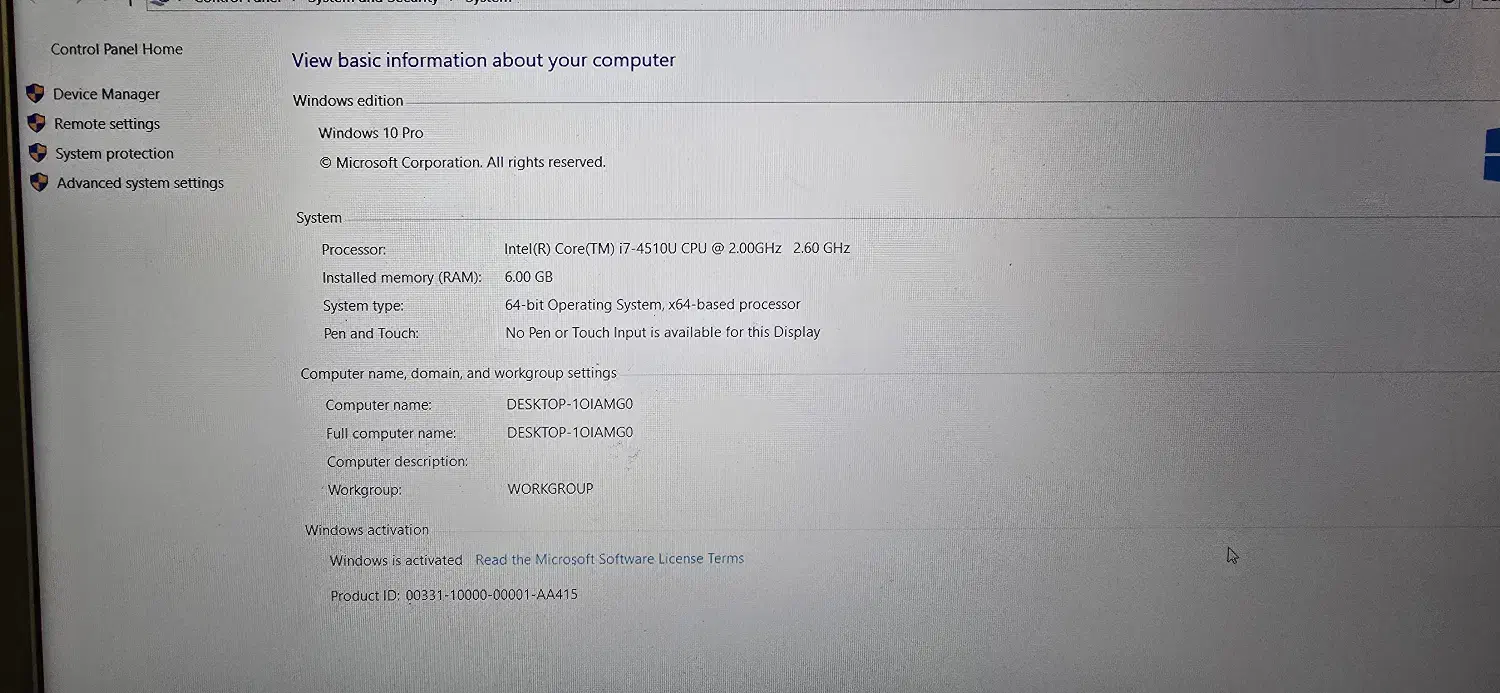Screen dimensions: 1500x693
Task: Click the Pen and Touch: label
Action: pos(371,333)
